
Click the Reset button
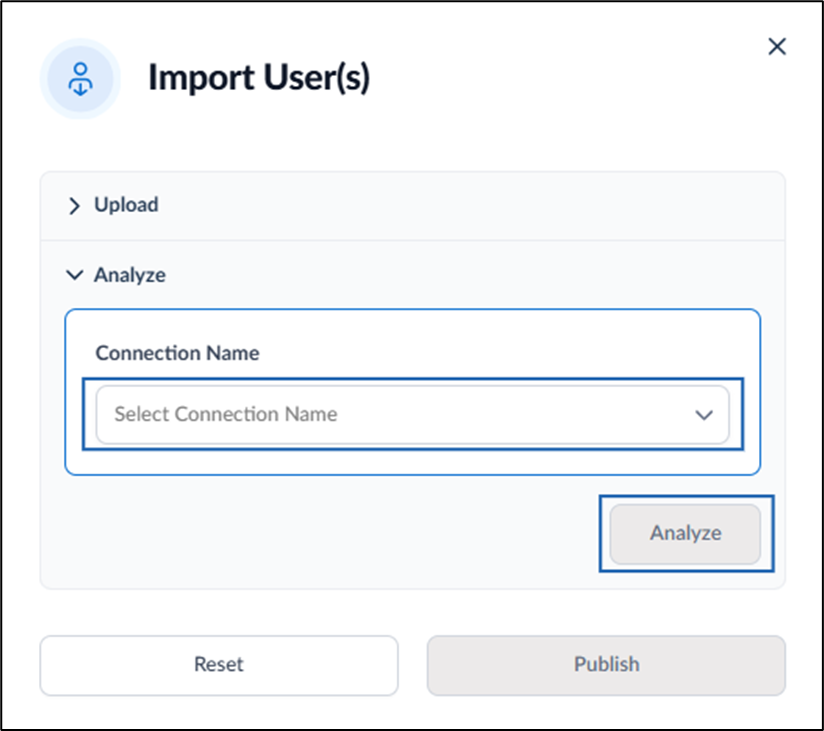click(x=219, y=665)
